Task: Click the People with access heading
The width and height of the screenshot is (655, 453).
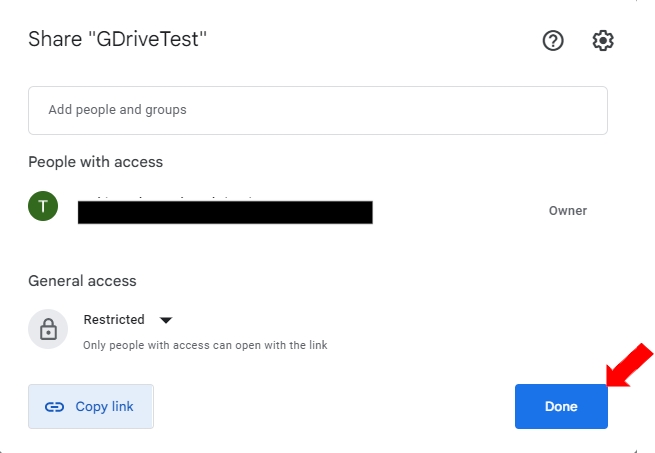Action: click(x=95, y=162)
